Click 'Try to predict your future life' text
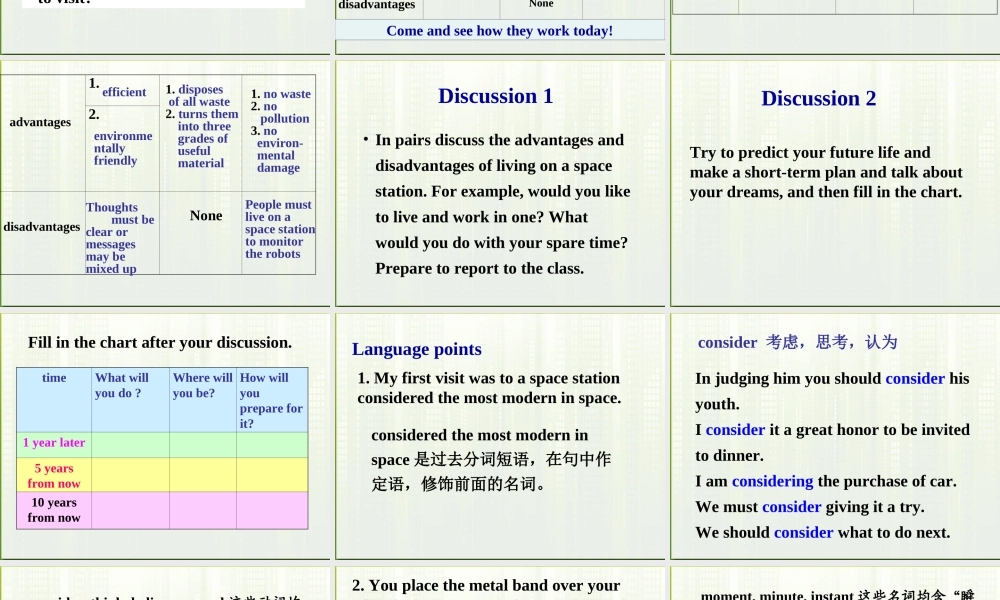This screenshot has width=1000, height=600. pos(826,172)
